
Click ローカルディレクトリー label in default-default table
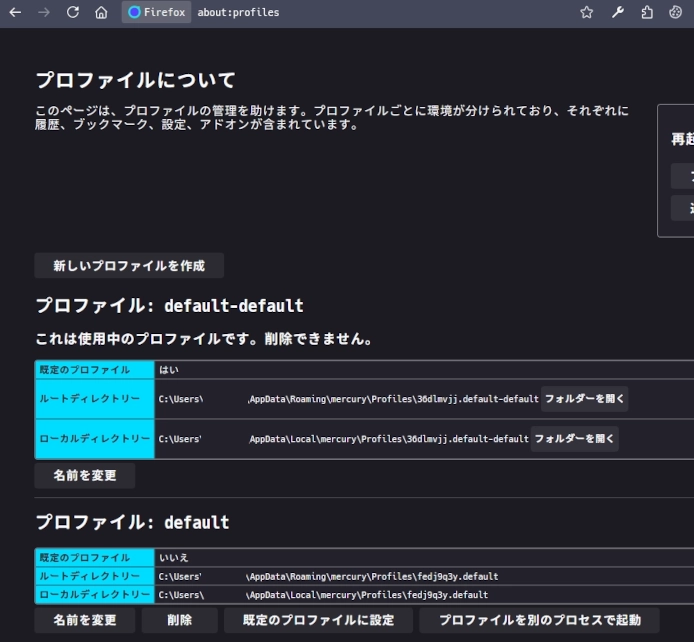(95, 439)
